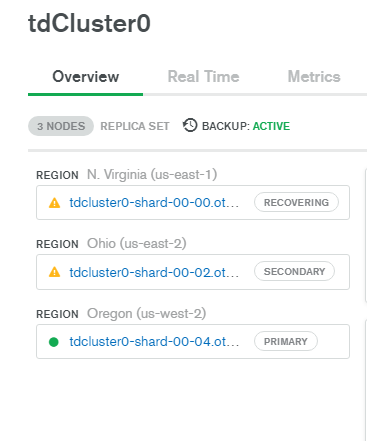
Task: Click the backup history clock icon
Action: 190,126
